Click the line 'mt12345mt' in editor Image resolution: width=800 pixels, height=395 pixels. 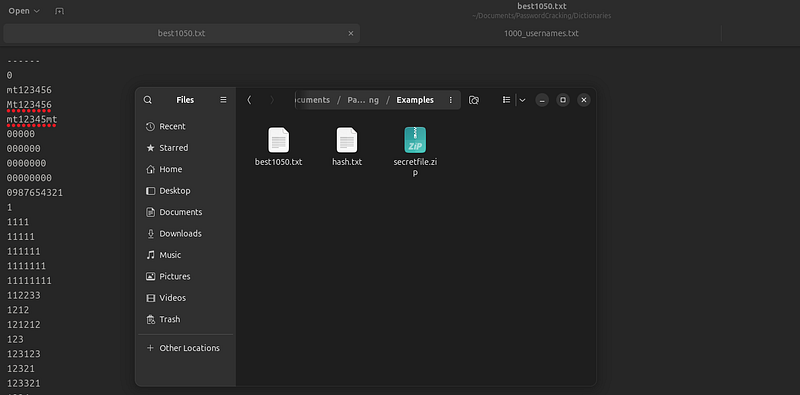click(x=32, y=119)
